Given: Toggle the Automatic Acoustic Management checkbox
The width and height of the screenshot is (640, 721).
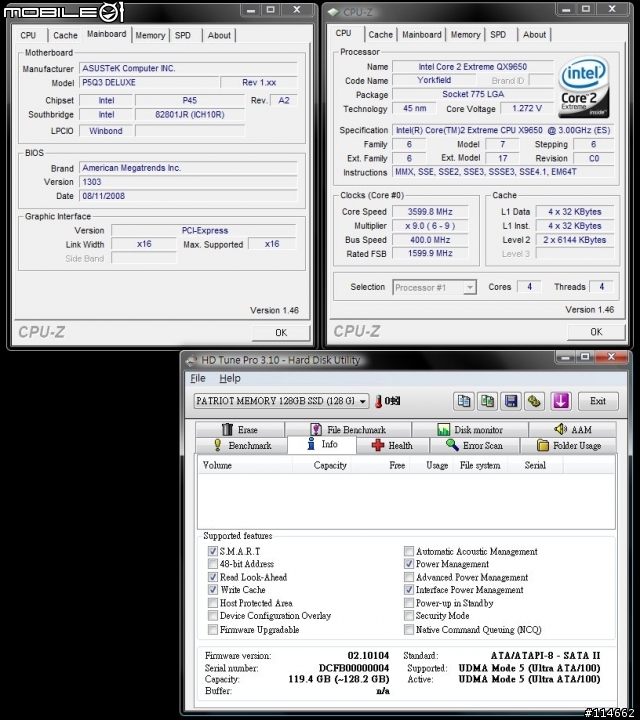Looking at the screenshot, I should (409, 551).
